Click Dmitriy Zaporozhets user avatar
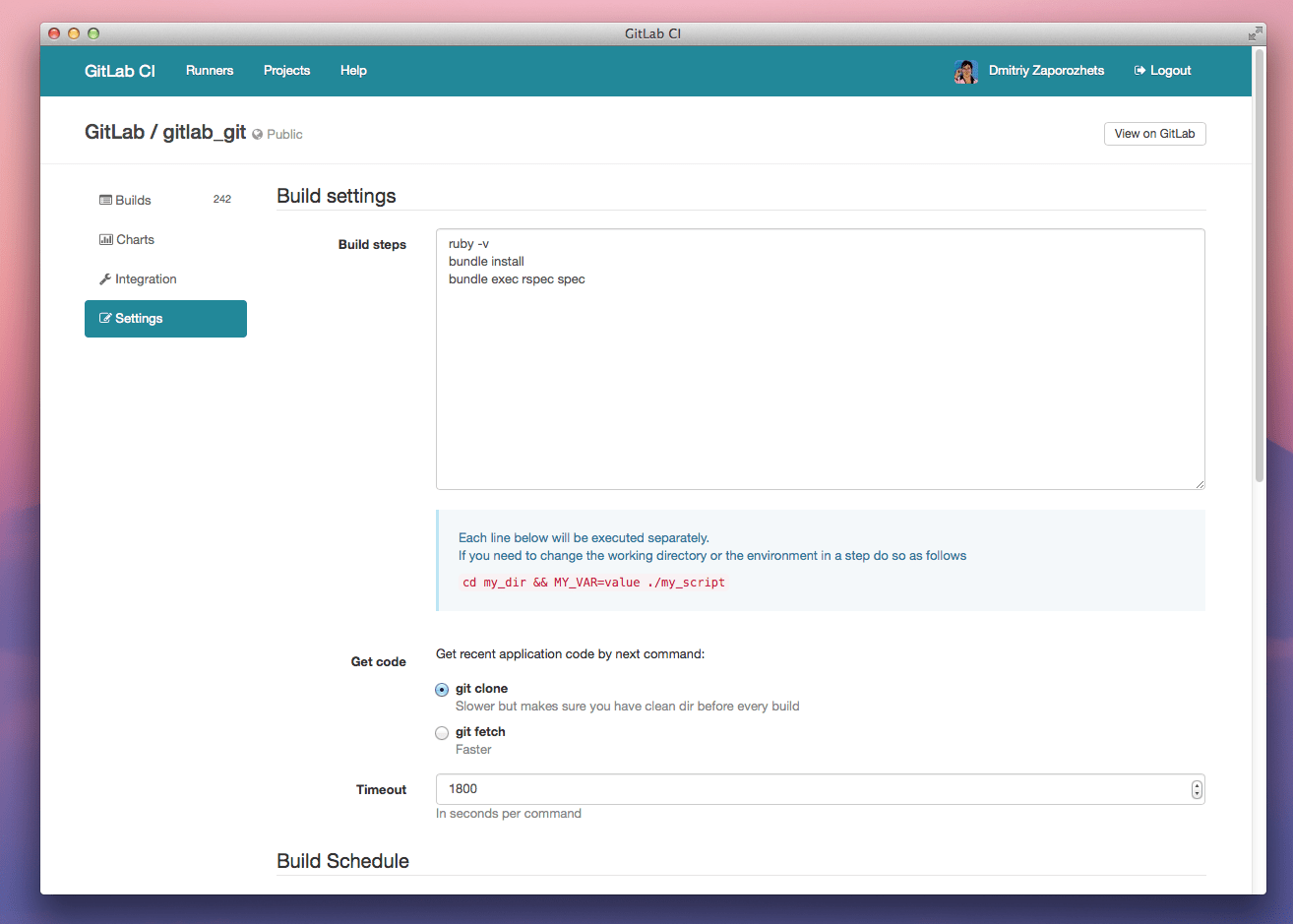Image resolution: width=1293 pixels, height=924 pixels. point(965,71)
